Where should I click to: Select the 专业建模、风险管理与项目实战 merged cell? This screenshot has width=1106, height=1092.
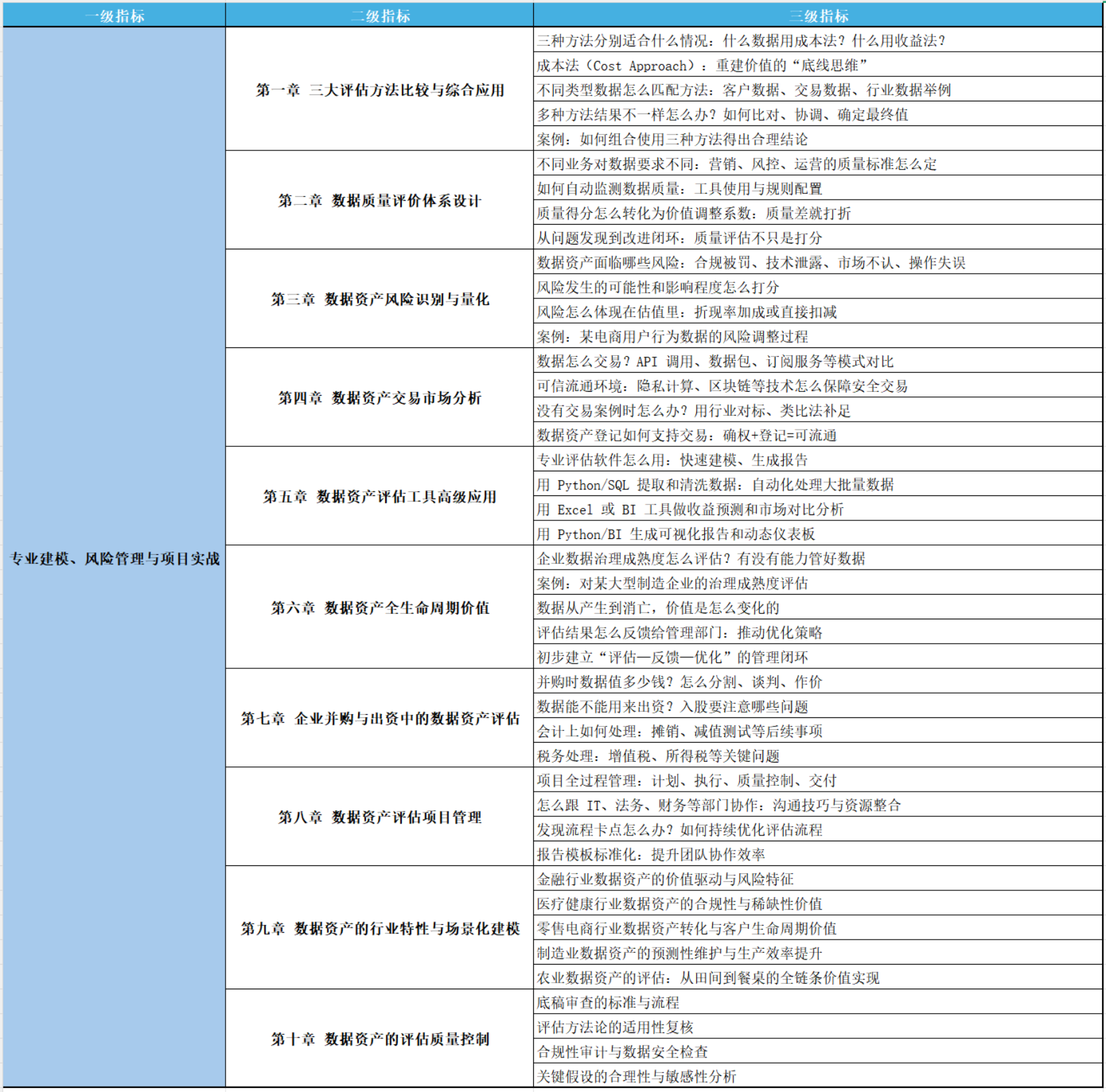tap(114, 558)
